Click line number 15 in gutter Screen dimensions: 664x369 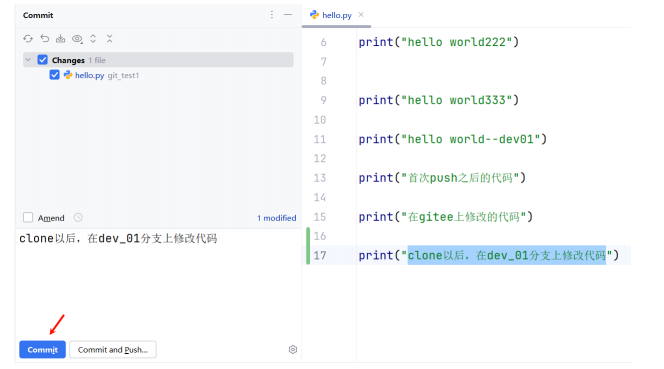pos(320,217)
